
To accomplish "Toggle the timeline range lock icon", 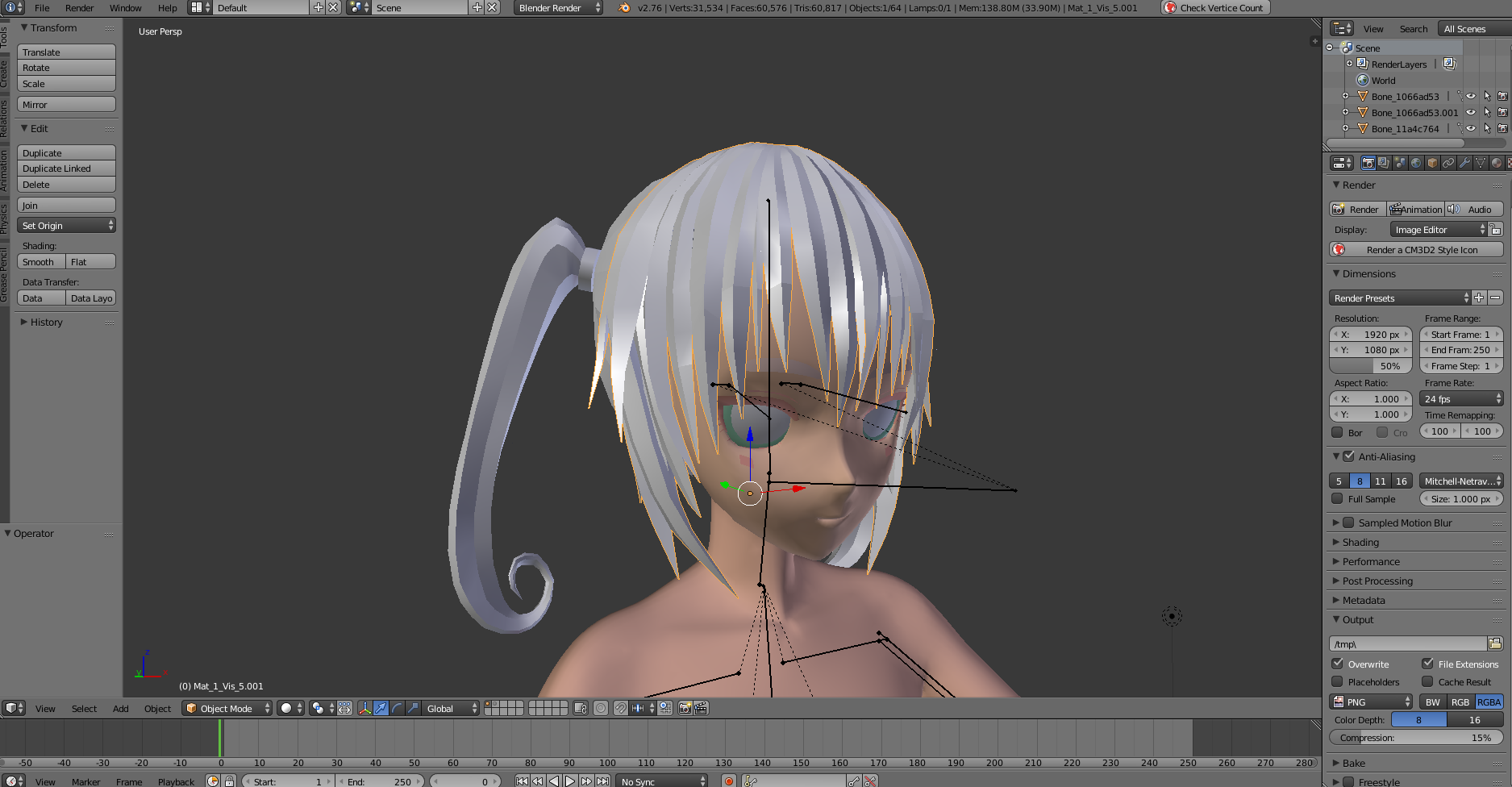I will [229, 781].
